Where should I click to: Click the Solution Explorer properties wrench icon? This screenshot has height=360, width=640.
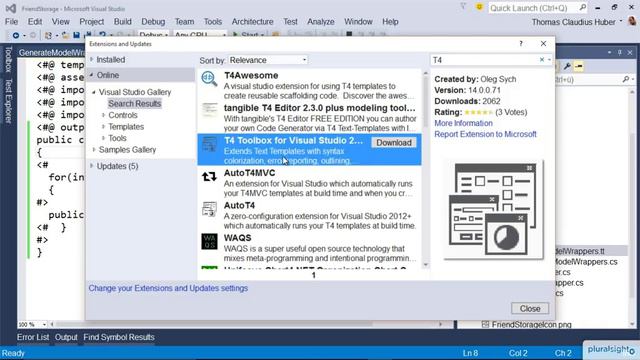567,66
